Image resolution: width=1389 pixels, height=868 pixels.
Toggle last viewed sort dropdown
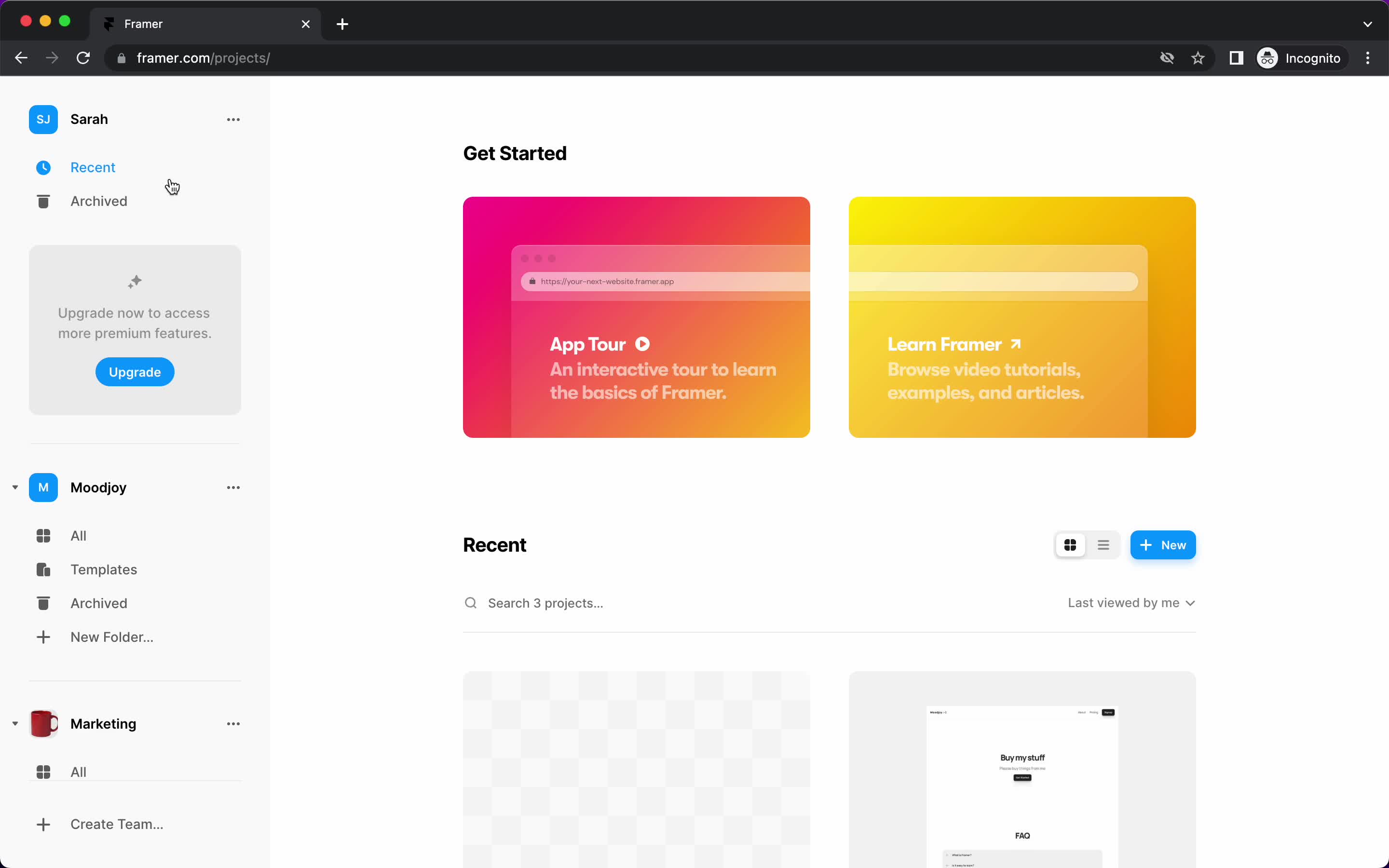point(1131,602)
